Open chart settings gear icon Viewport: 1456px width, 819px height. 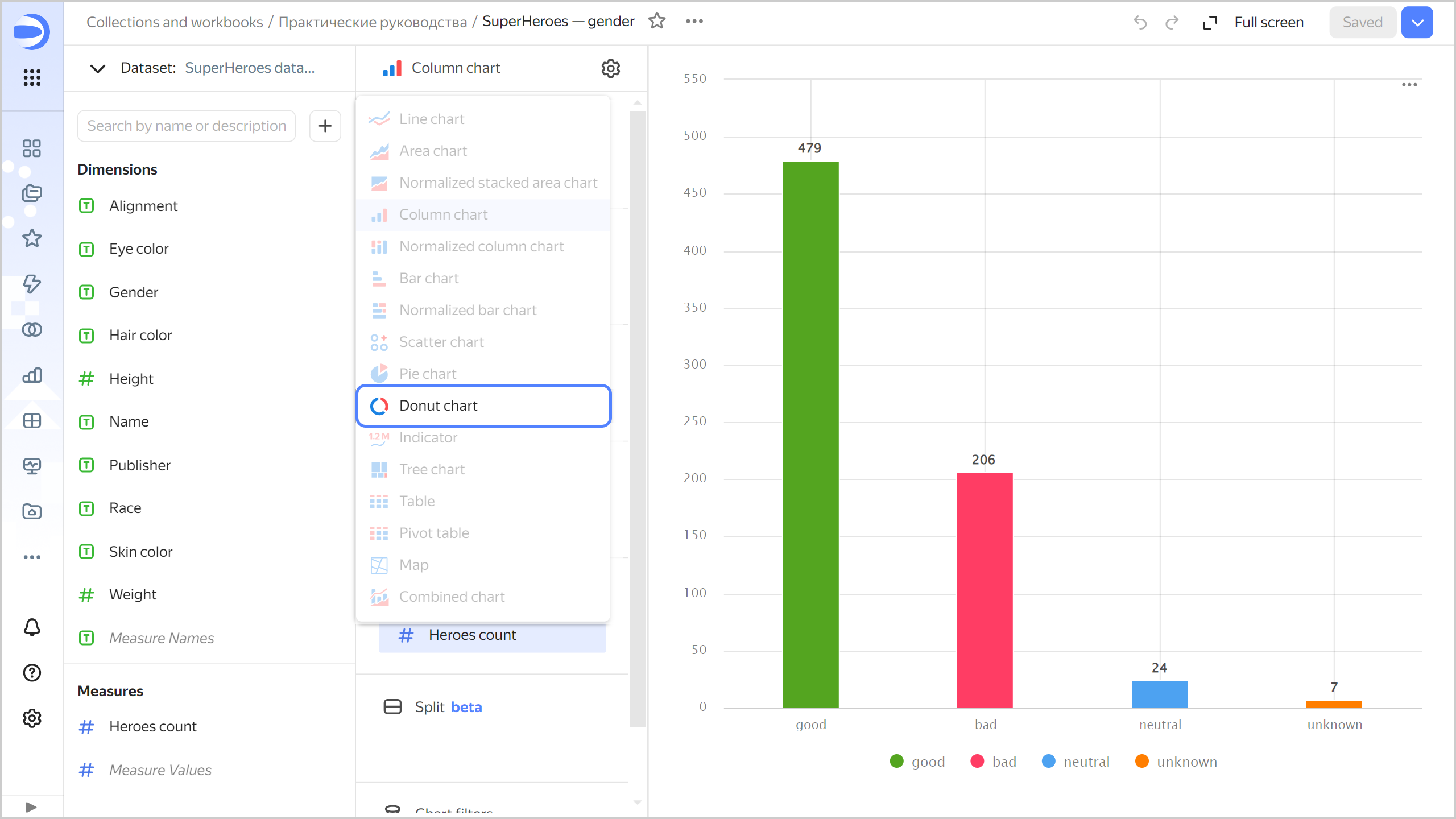click(610, 68)
